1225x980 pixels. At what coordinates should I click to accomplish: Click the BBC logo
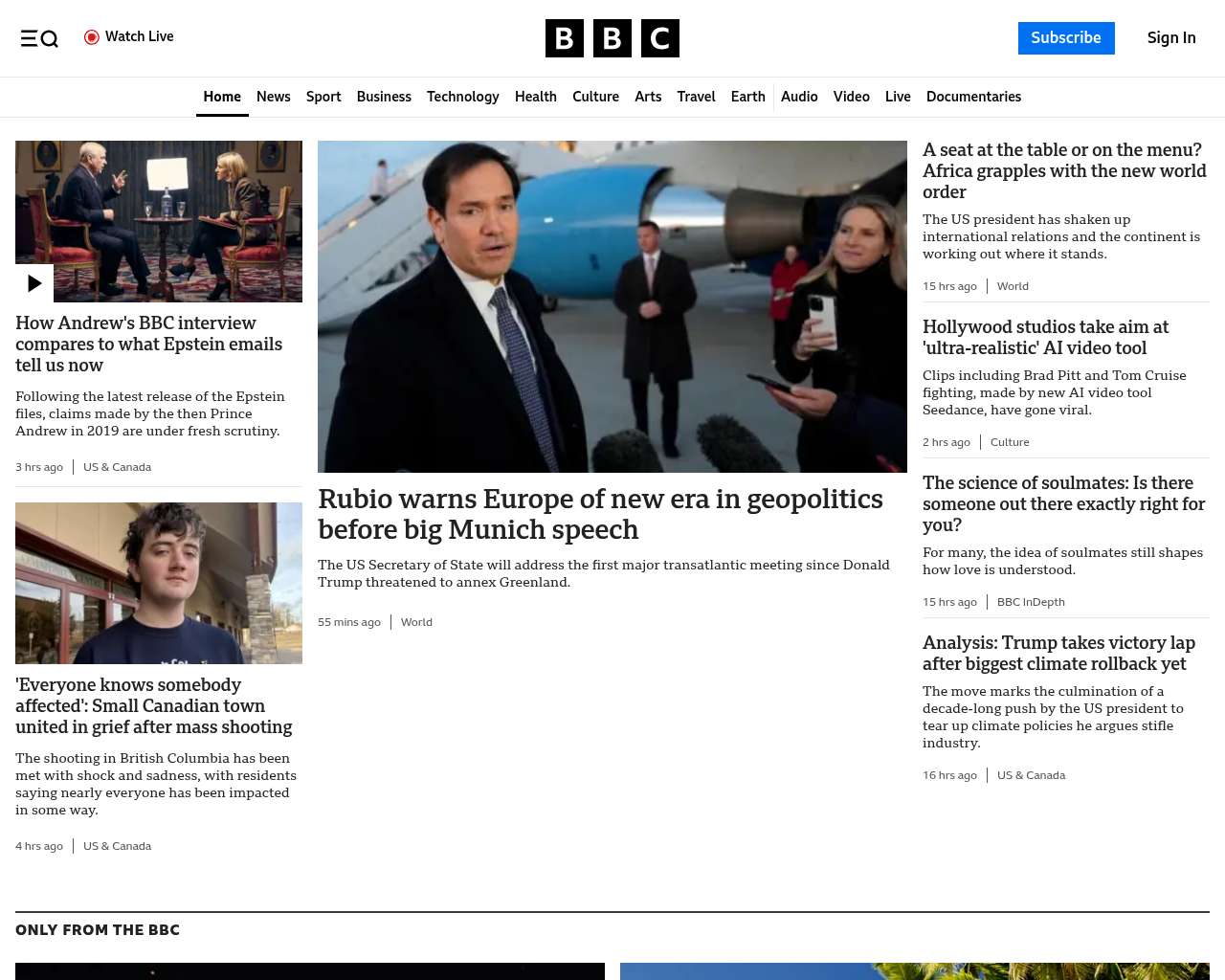(x=612, y=38)
